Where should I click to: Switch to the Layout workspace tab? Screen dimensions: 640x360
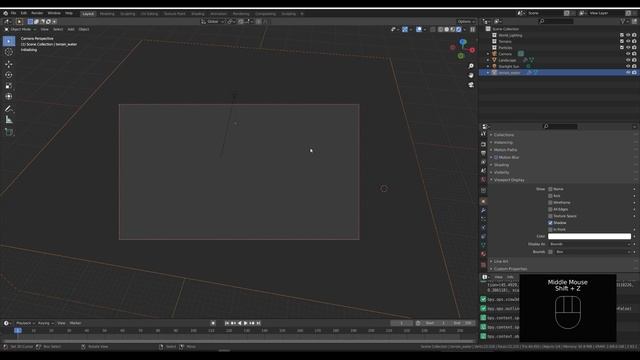point(88,13)
